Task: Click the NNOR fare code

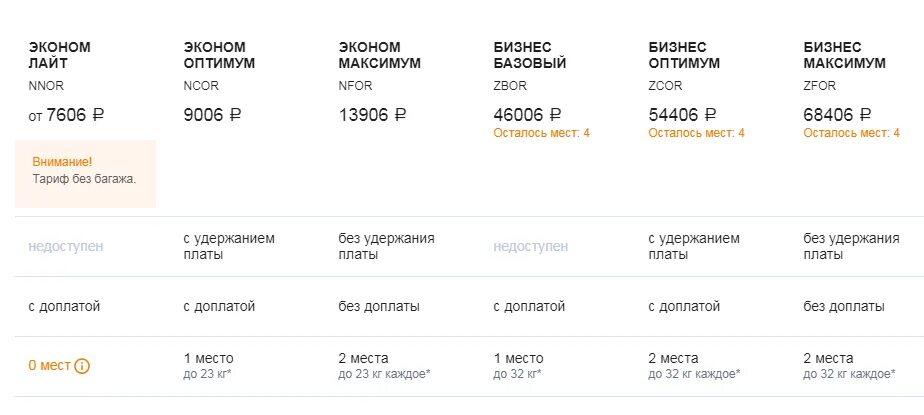Action: coord(46,86)
